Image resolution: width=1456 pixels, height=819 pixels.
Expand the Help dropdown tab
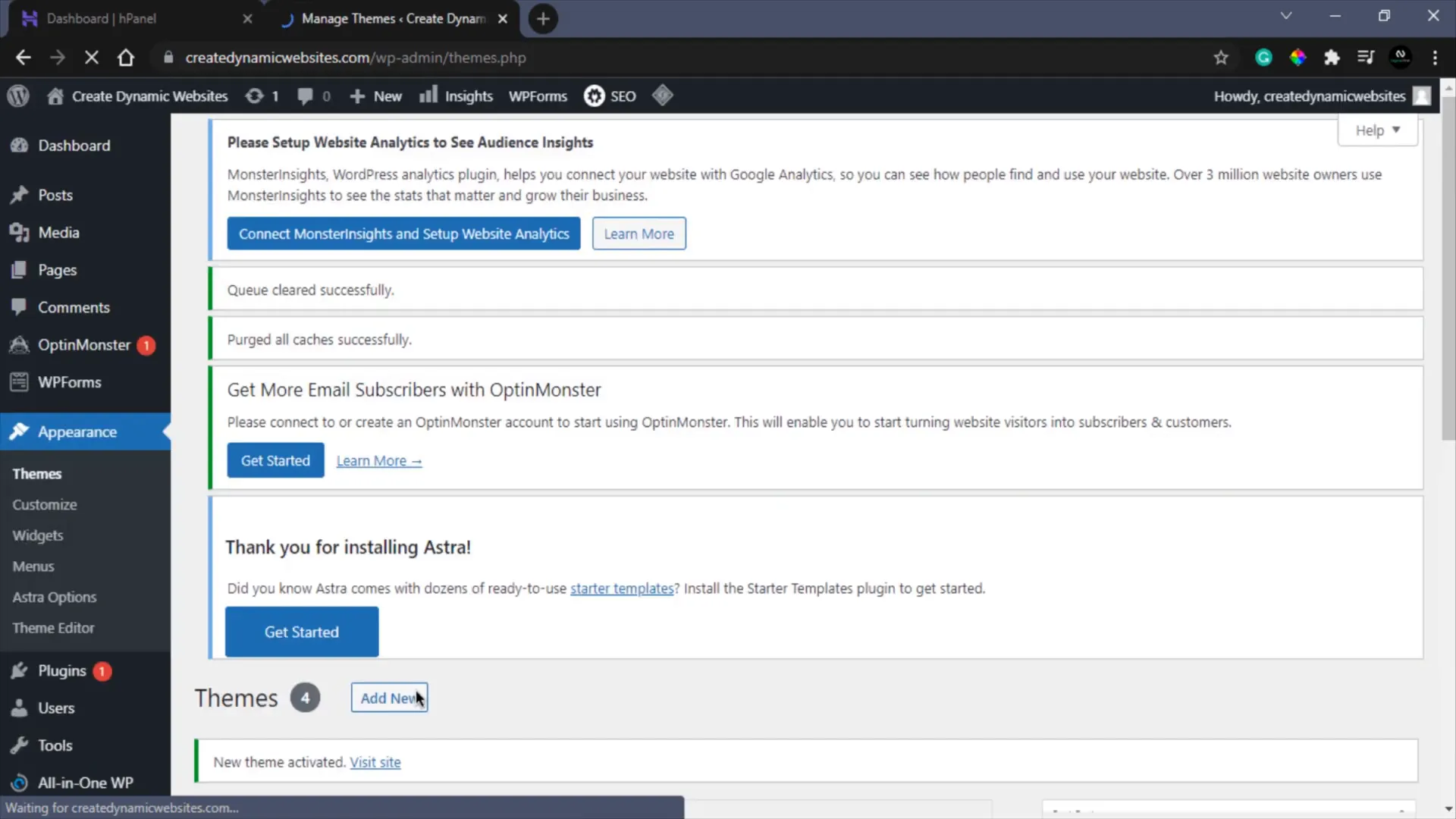coord(1377,130)
